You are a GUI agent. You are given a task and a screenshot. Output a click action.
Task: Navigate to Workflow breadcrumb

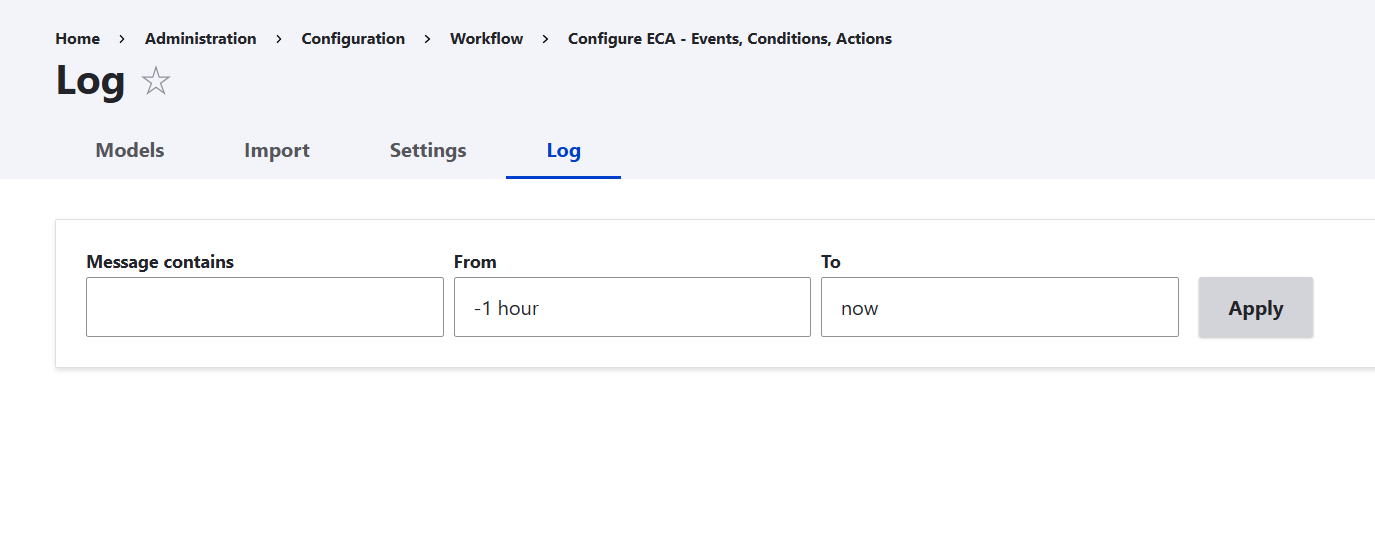[x=486, y=39]
